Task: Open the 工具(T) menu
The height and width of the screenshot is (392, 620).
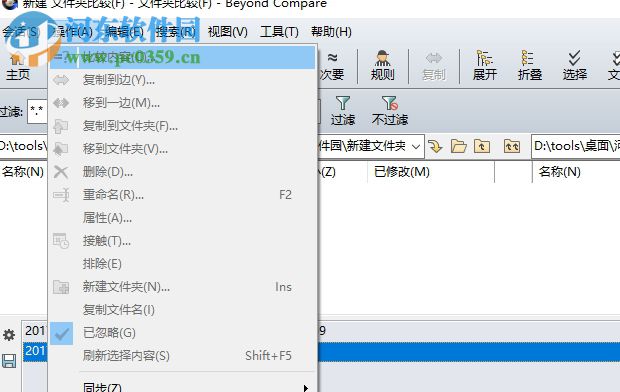Action: (279, 32)
